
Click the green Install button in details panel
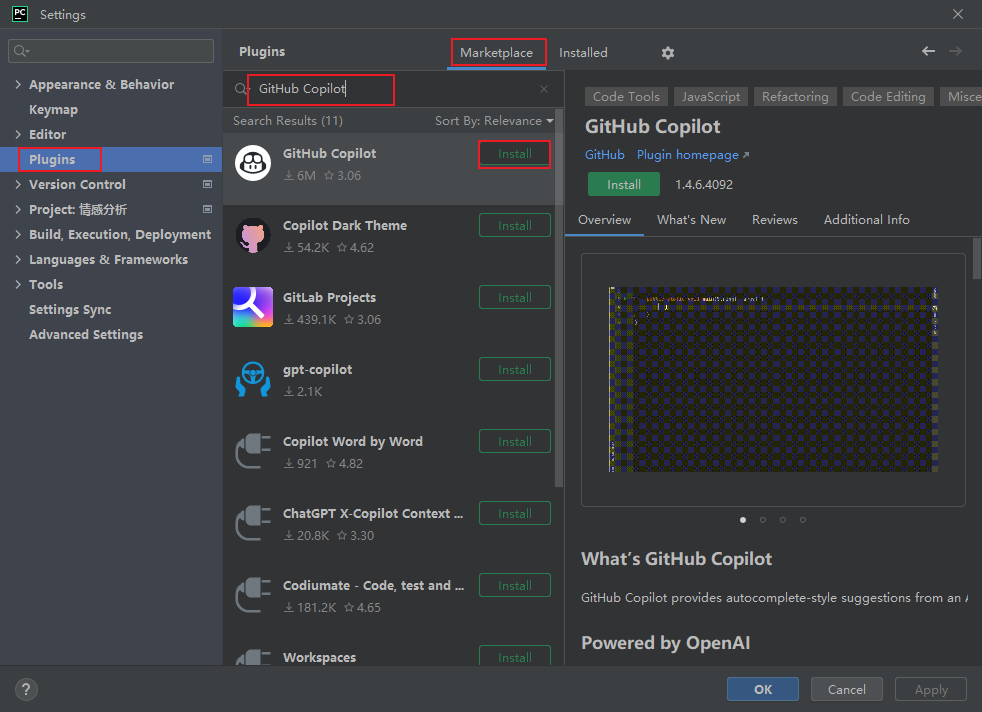pos(624,184)
